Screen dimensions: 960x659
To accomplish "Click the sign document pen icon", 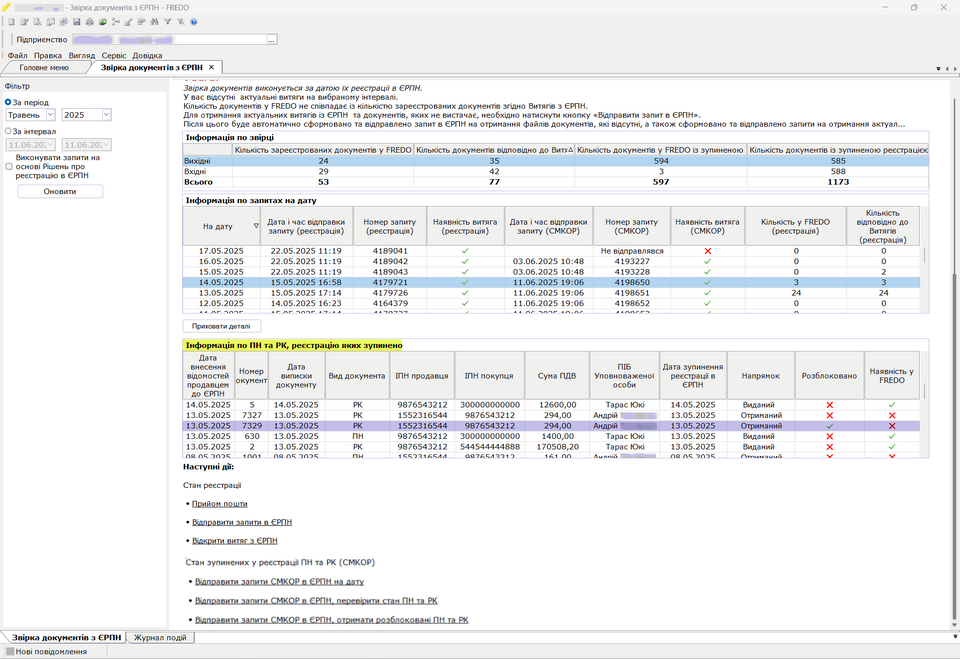I will 129,21.
